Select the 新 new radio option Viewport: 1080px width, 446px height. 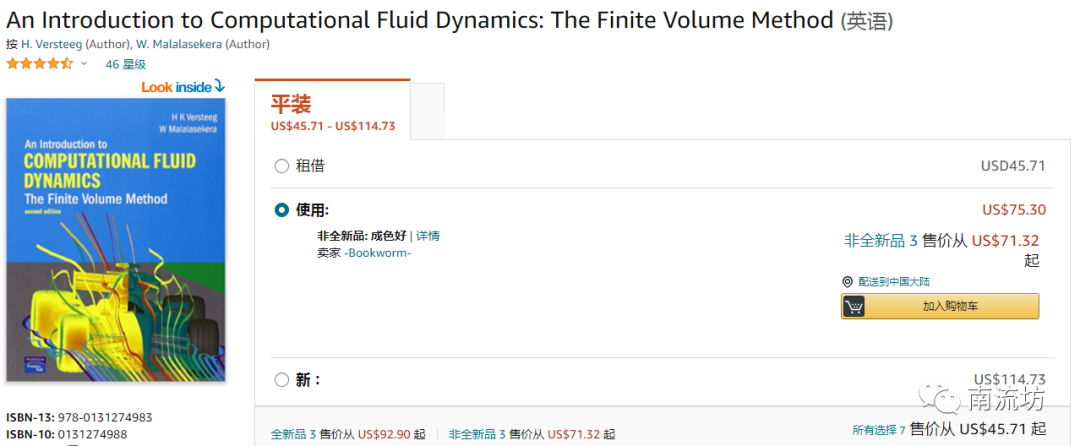(x=281, y=380)
